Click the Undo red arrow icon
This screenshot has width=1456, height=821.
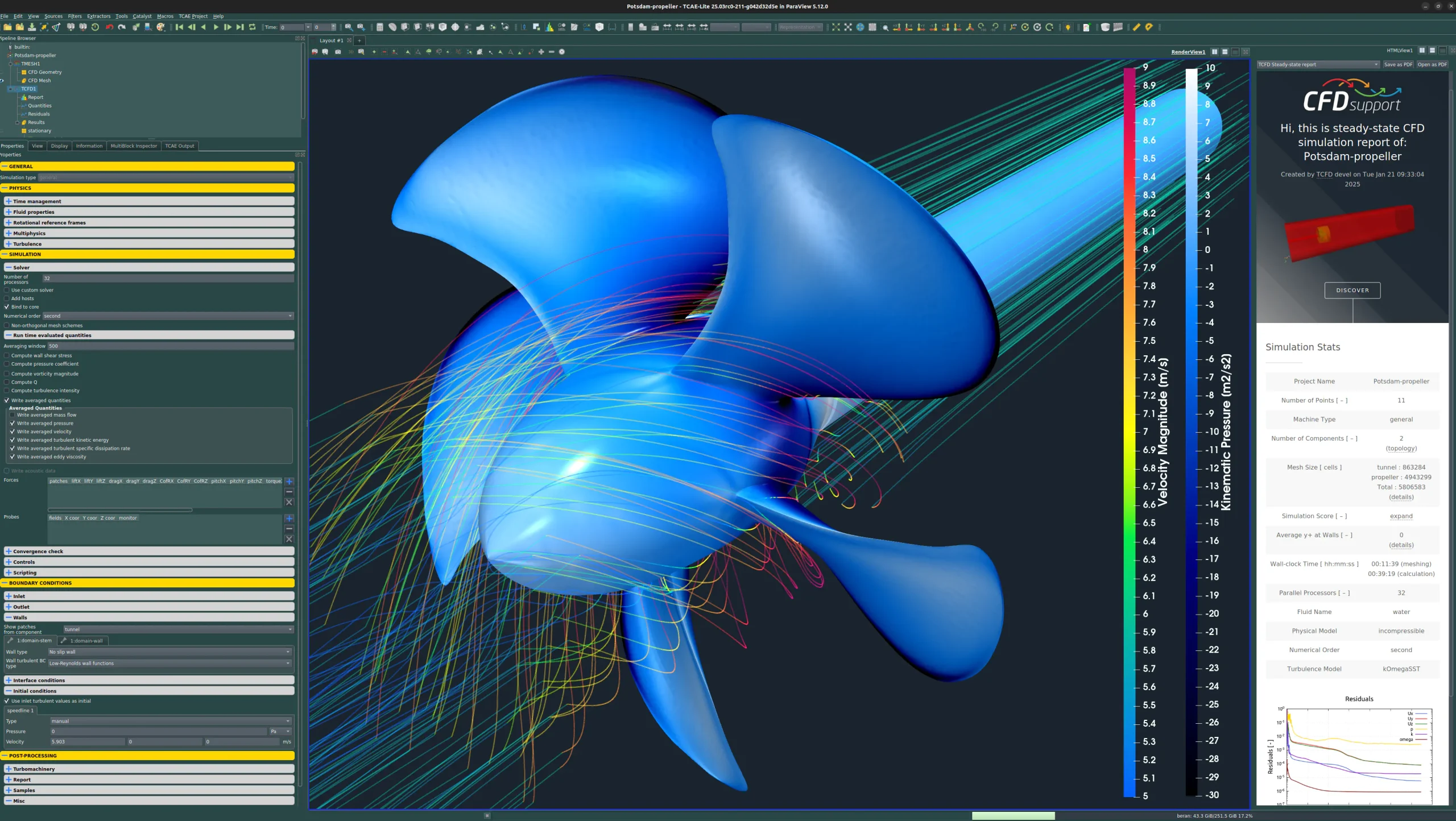point(109,27)
